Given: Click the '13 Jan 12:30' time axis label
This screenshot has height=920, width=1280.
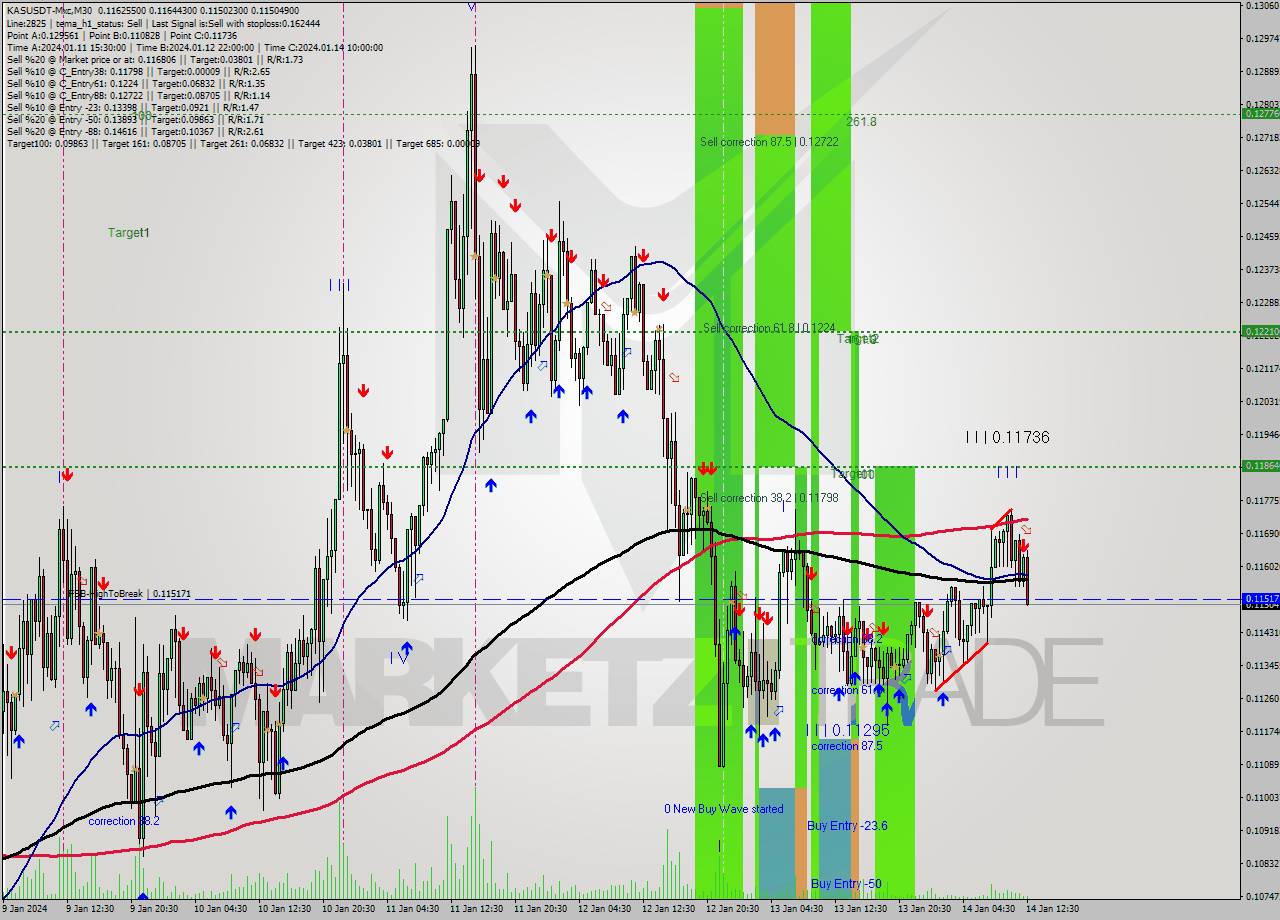Looking at the screenshot, I should click(x=861, y=909).
